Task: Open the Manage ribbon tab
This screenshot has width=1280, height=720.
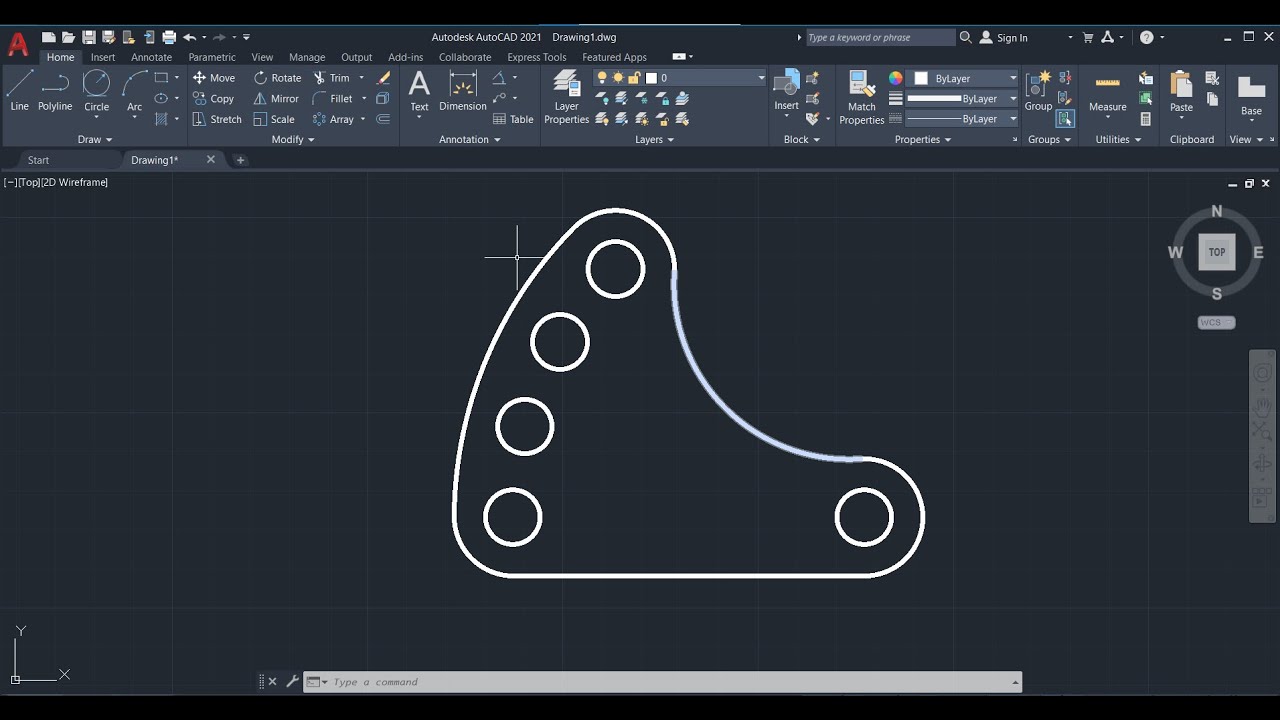Action: pos(307,57)
